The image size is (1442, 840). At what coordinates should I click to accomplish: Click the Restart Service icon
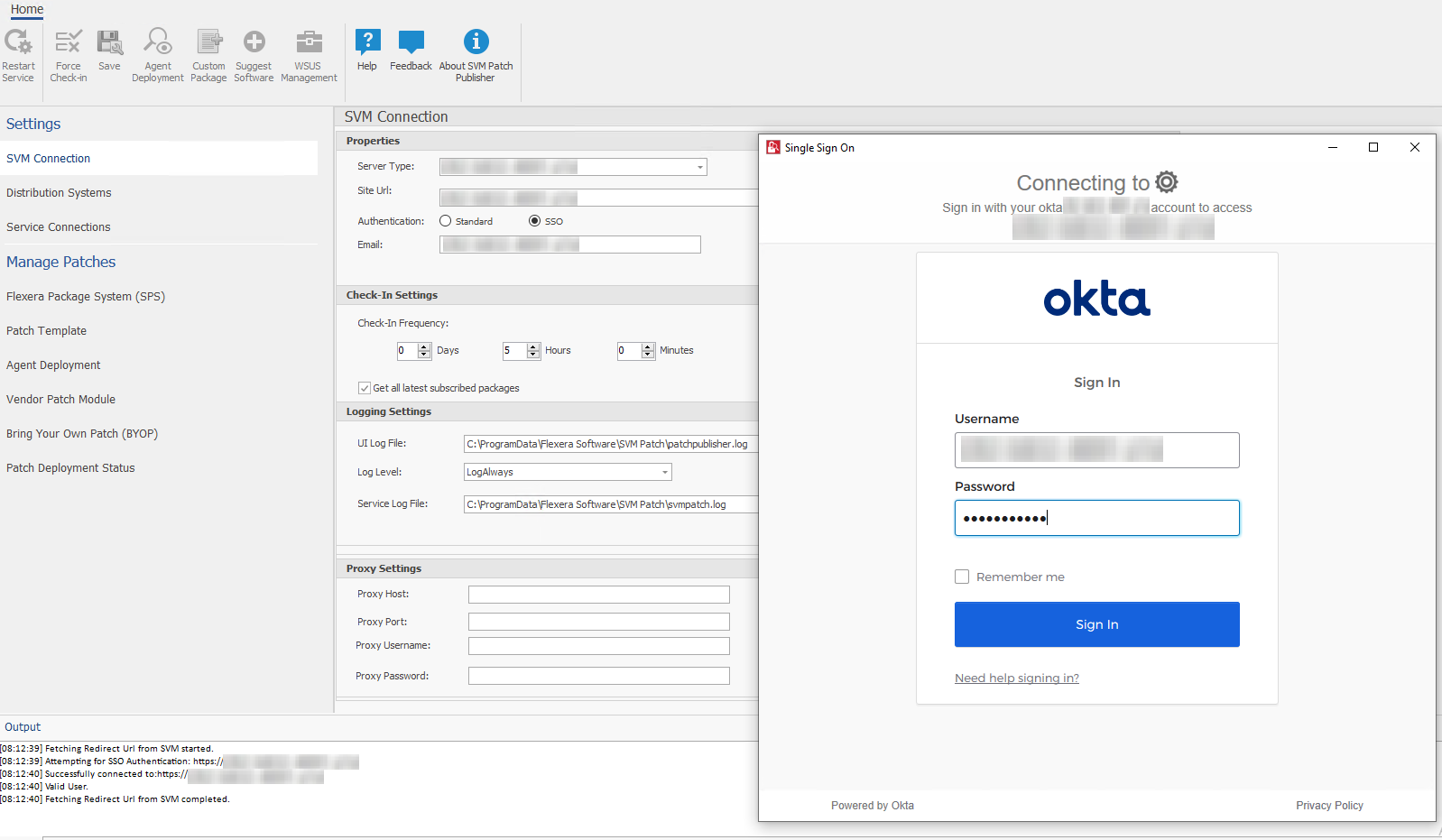[18, 42]
